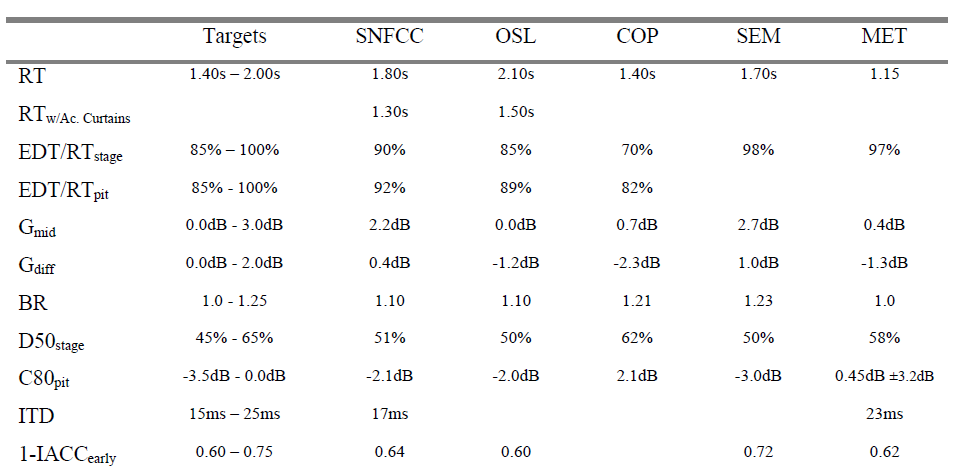This screenshot has height=469, width=959.
Task: Click the SEM column header
Action: coord(756,37)
